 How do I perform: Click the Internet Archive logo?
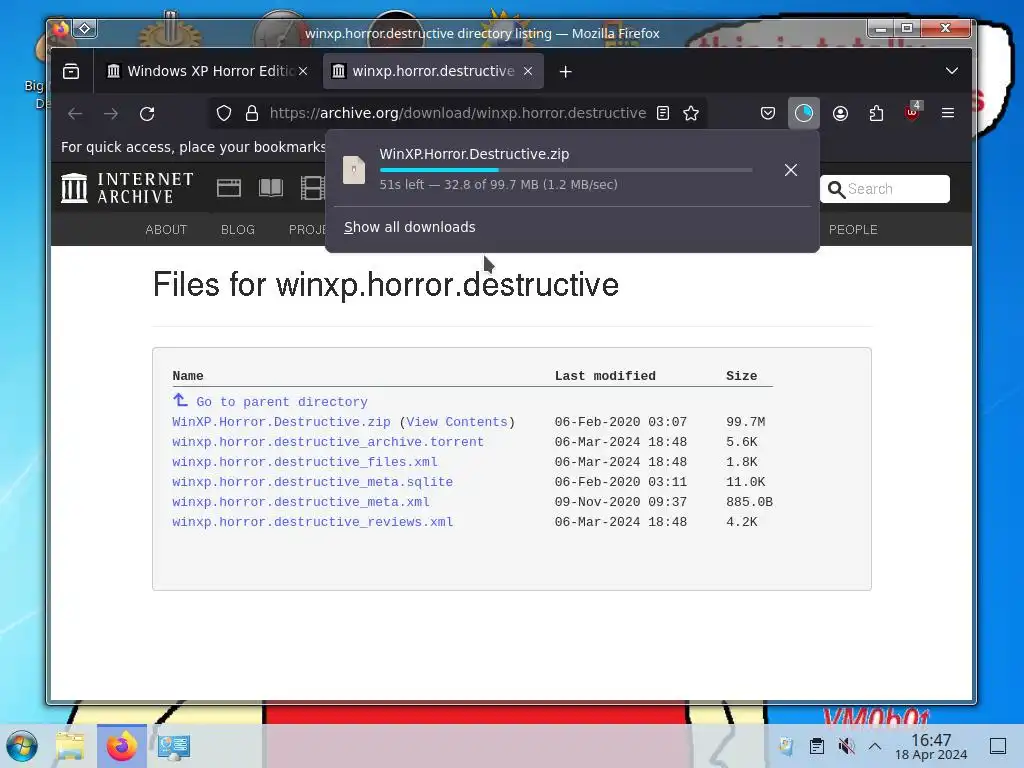(x=127, y=188)
